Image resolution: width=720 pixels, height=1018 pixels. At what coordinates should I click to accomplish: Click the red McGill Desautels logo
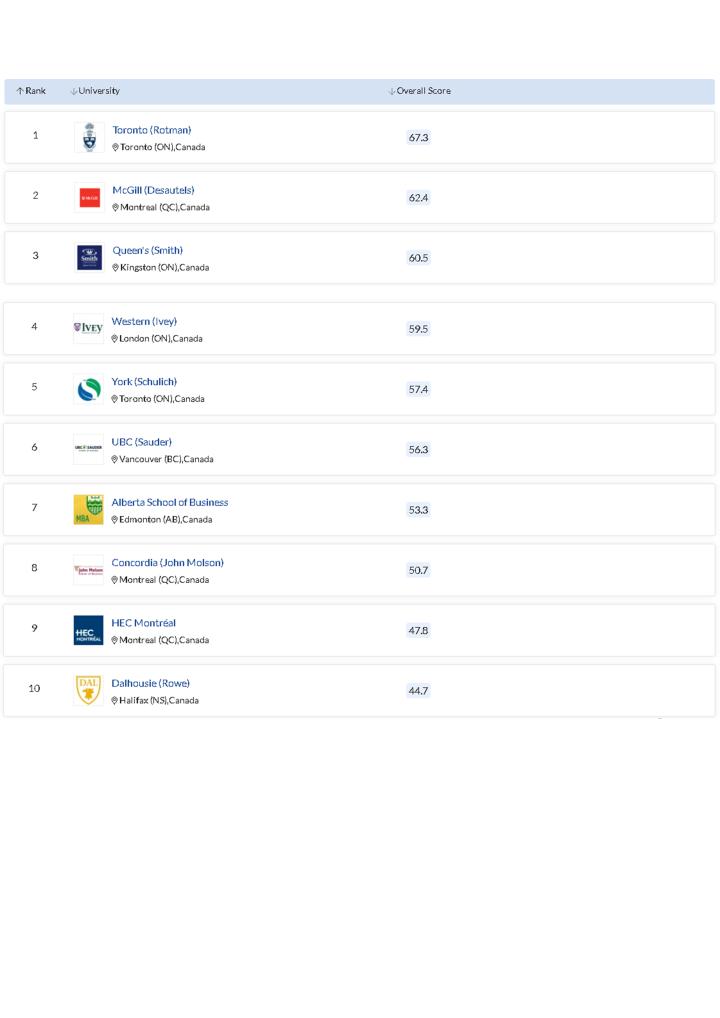coord(89,198)
